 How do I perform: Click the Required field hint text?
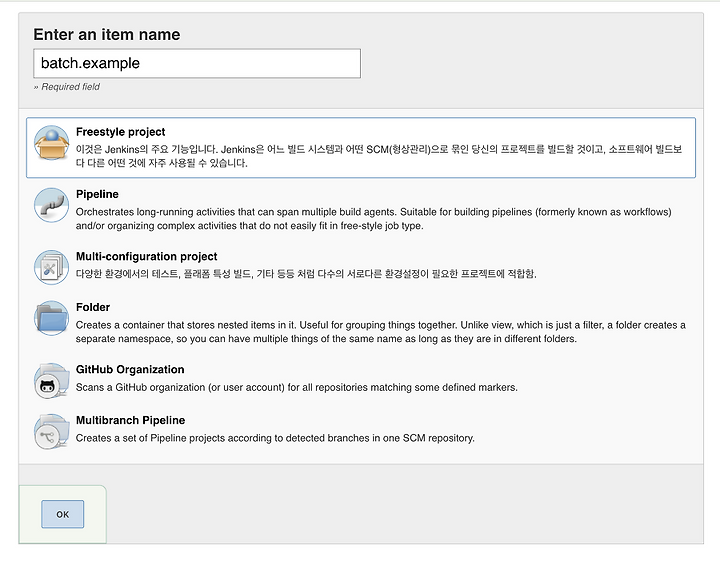pyautogui.click(x=67, y=87)
